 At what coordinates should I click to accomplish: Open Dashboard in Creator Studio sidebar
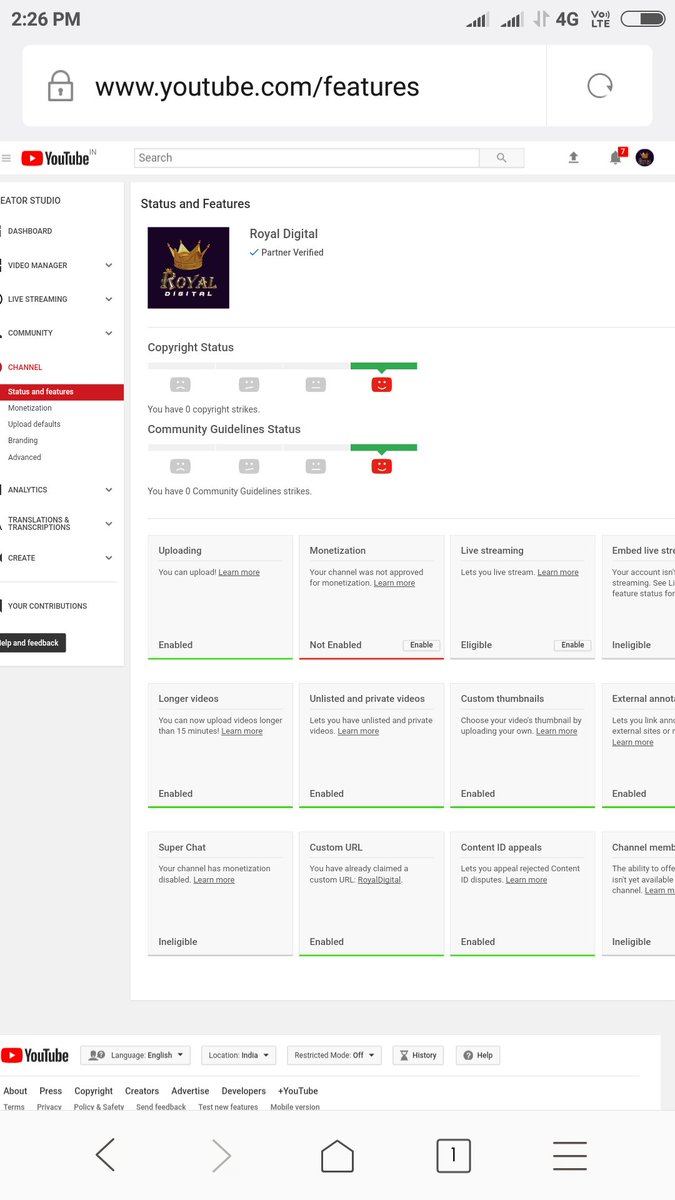coord(30,231)
